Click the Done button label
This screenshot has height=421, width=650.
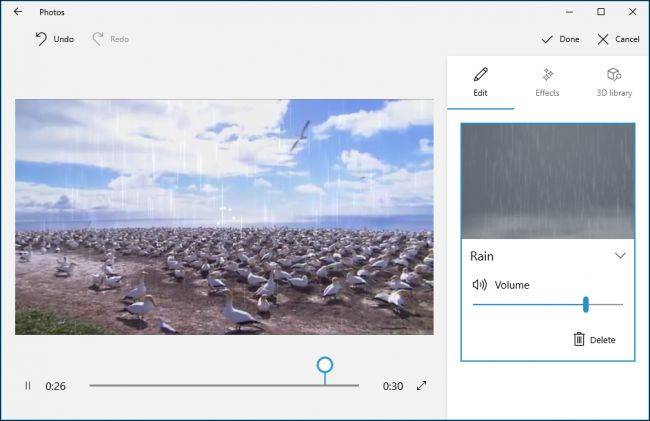tap(569, 39)
